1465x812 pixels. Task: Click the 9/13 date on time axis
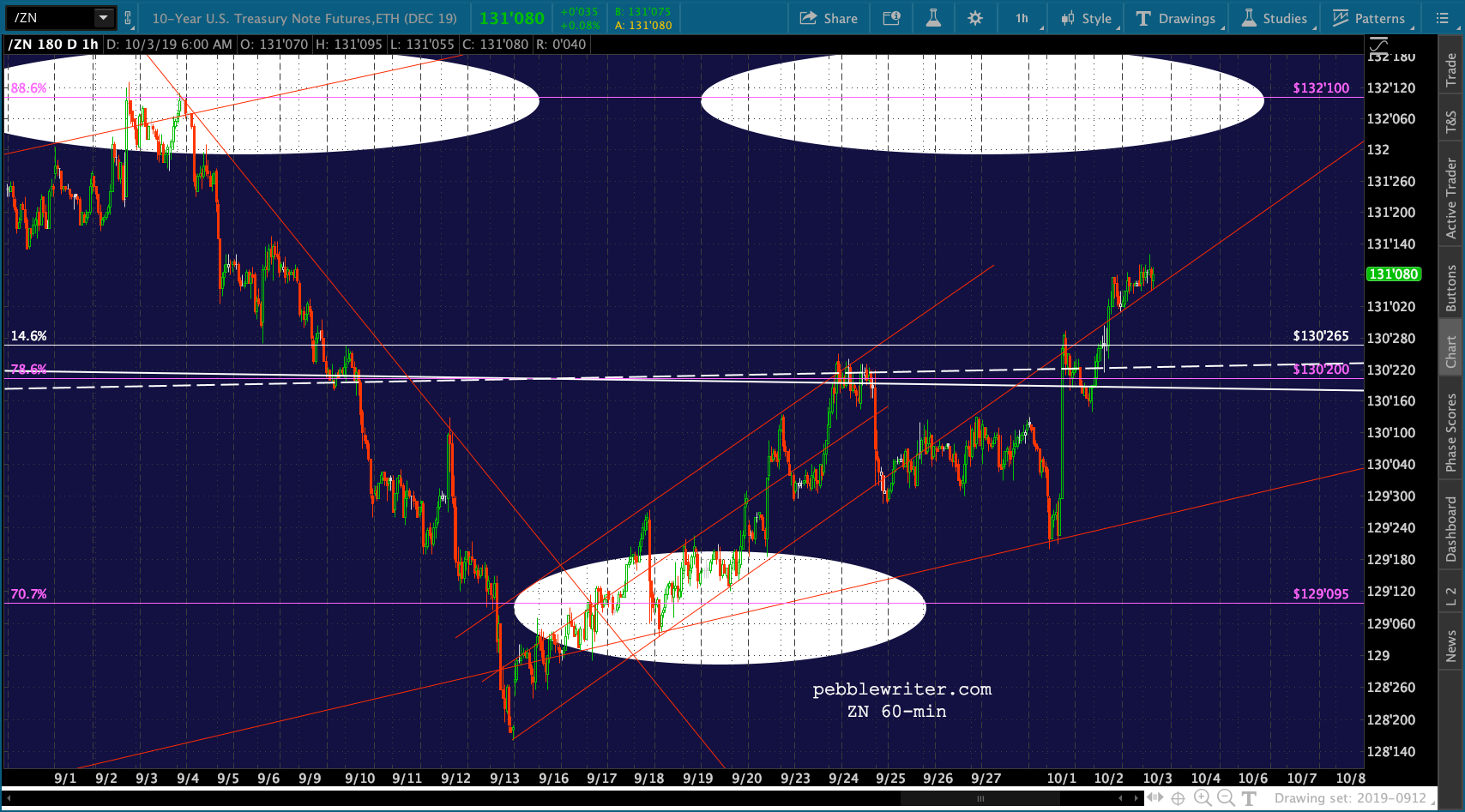click(504, 779)
